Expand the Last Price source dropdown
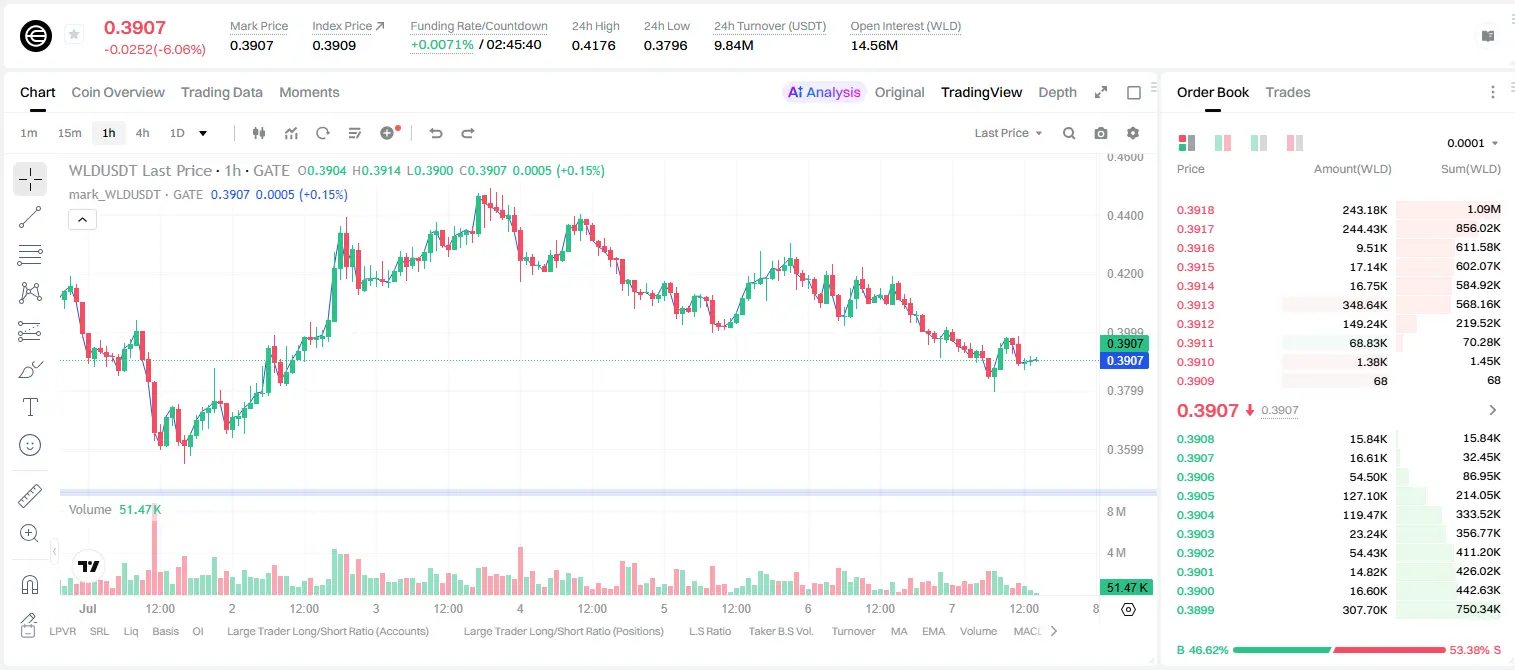This screenshot has height=670, width=1515. pos(1008,133)
